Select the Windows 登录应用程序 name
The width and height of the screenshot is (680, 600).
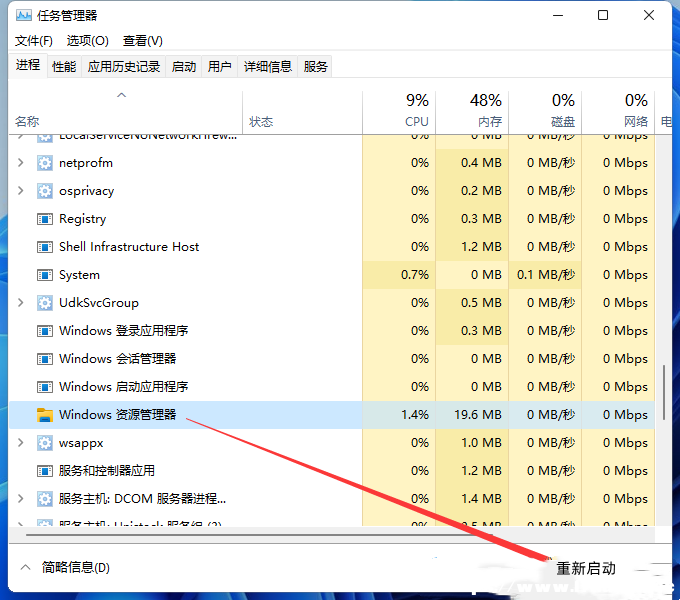pos(124,331)
